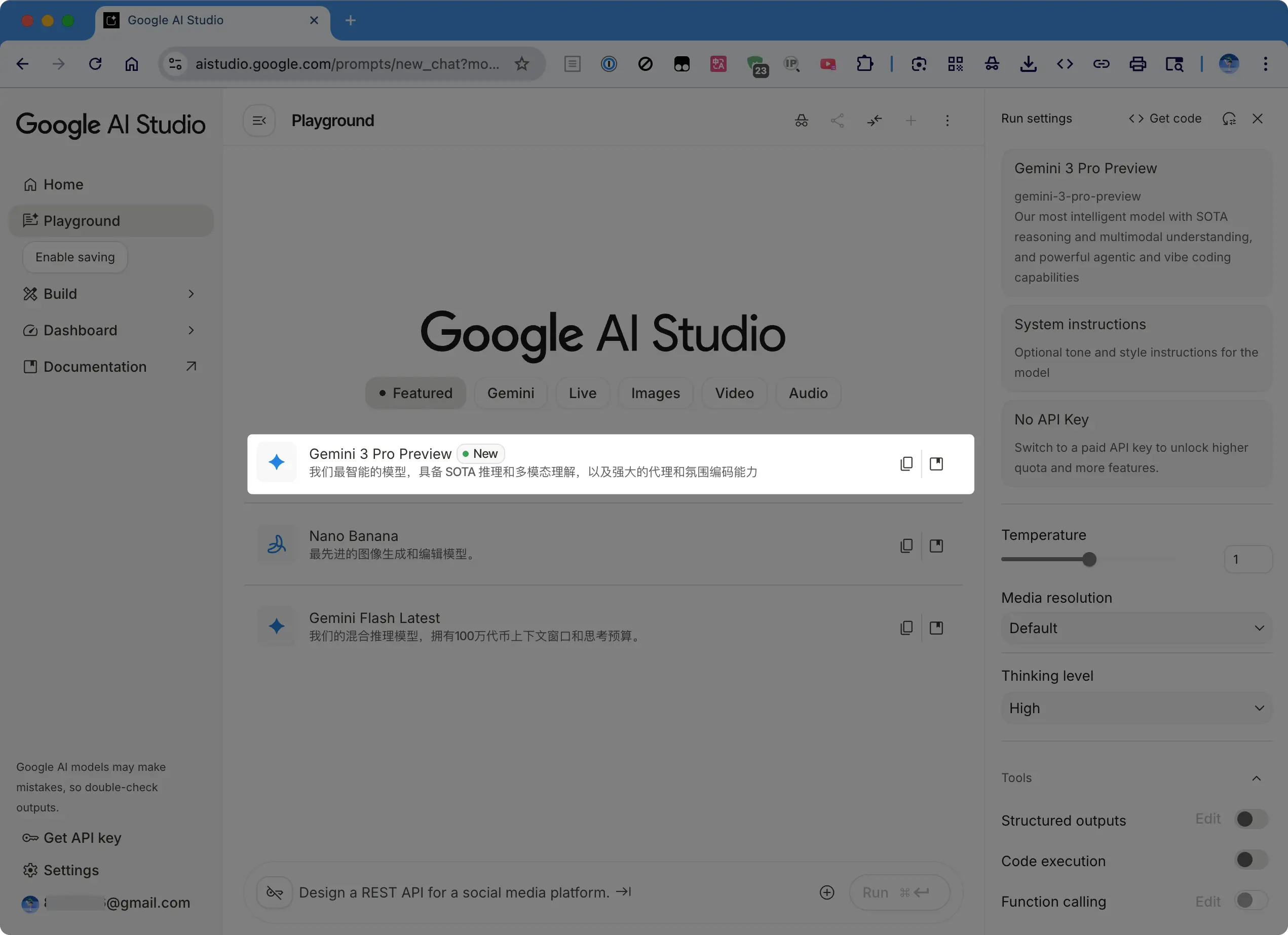Screen dimensions: 1288x935
Task: Open Playground more options menu
Action: [946, 121]
